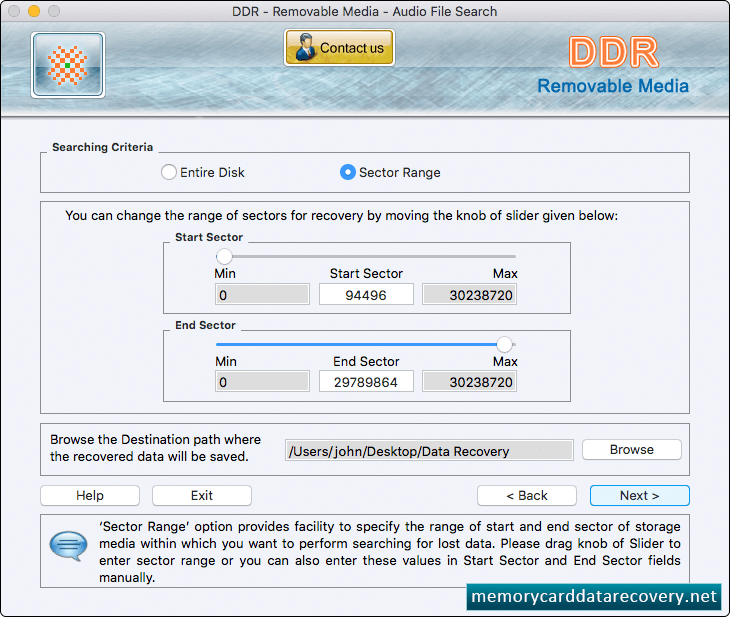Click the End Sector Min field
Viewport: 730px width, 617px height.
tap(262, 382)
